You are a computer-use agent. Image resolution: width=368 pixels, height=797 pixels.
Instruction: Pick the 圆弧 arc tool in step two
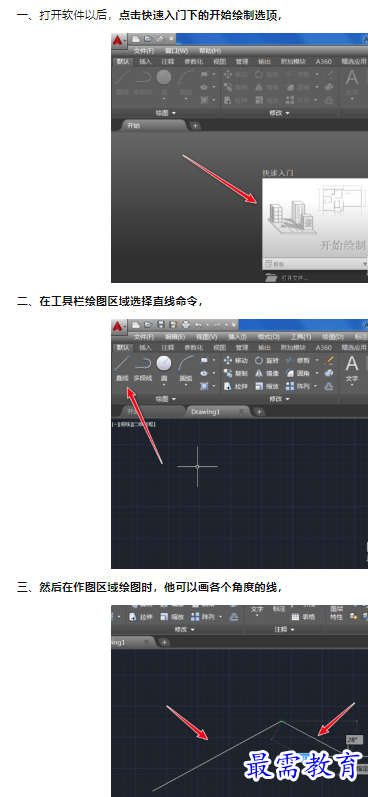[x=186, y=369]
